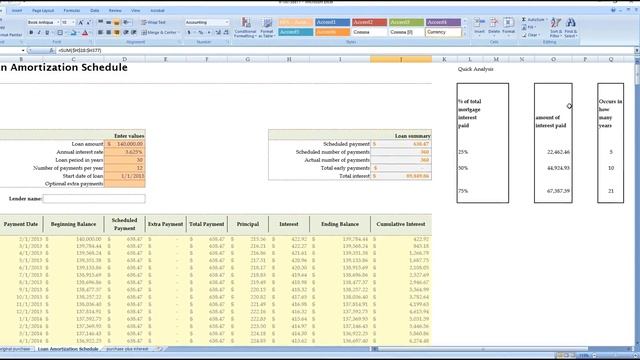Select Top Align in the Alignment group
640x360 pixels.
(100, 22)
